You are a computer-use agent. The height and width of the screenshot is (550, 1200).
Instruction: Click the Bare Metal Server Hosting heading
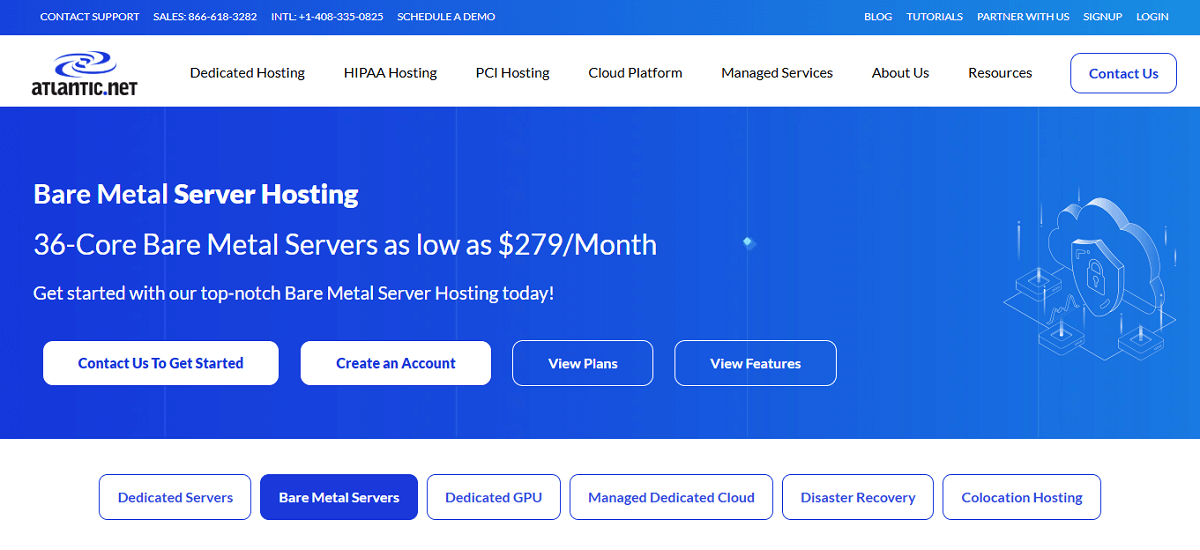196,194
